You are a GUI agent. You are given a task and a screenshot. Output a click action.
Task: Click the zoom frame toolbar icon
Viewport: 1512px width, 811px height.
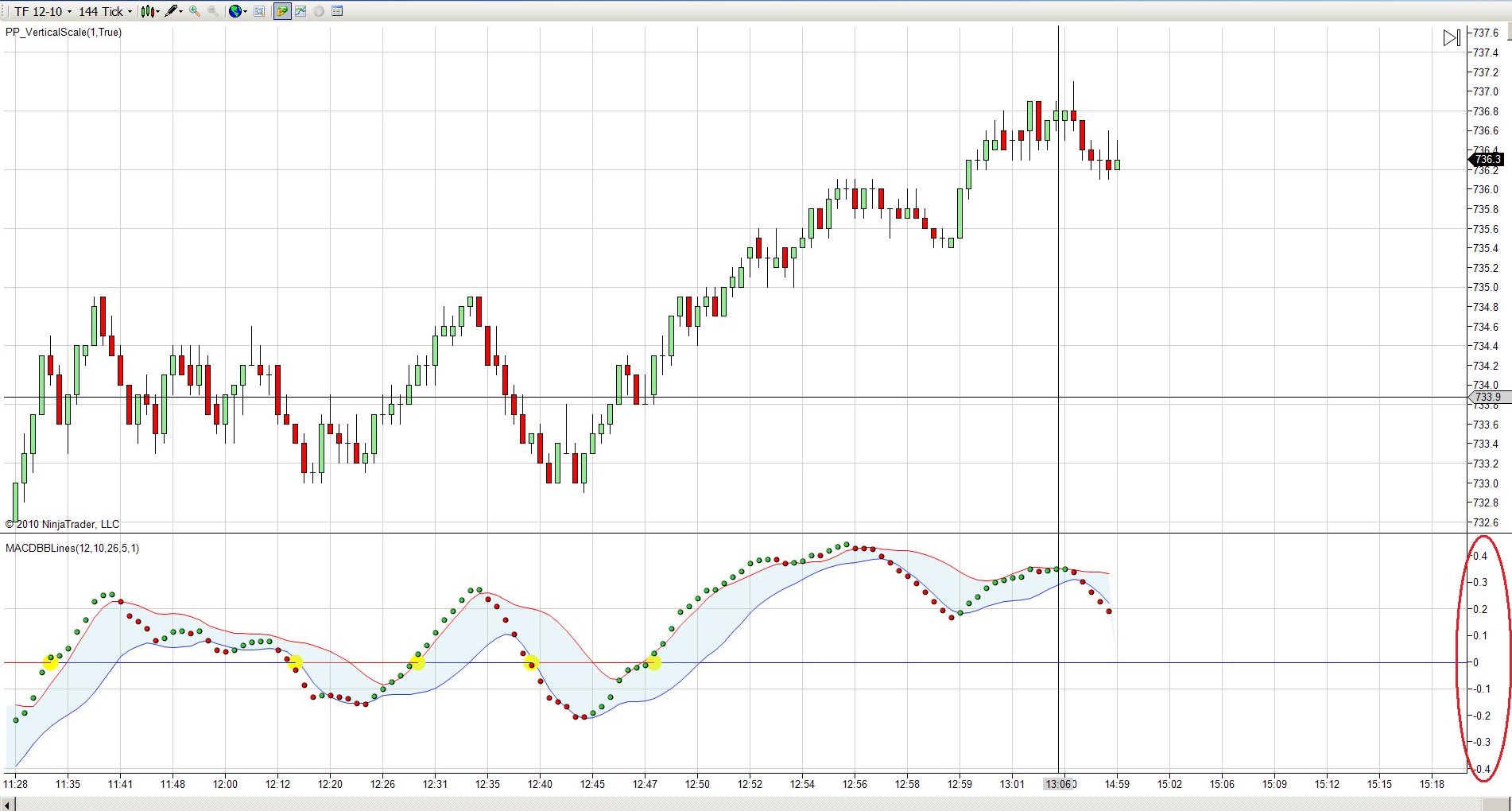pyautogui.click(x=259, y=11)
